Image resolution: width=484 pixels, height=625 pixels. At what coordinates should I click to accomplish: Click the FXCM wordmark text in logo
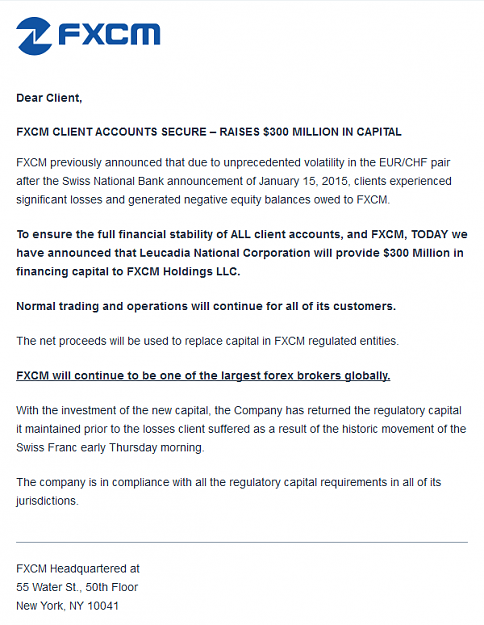pyautogui.click(x=109, y=34)
